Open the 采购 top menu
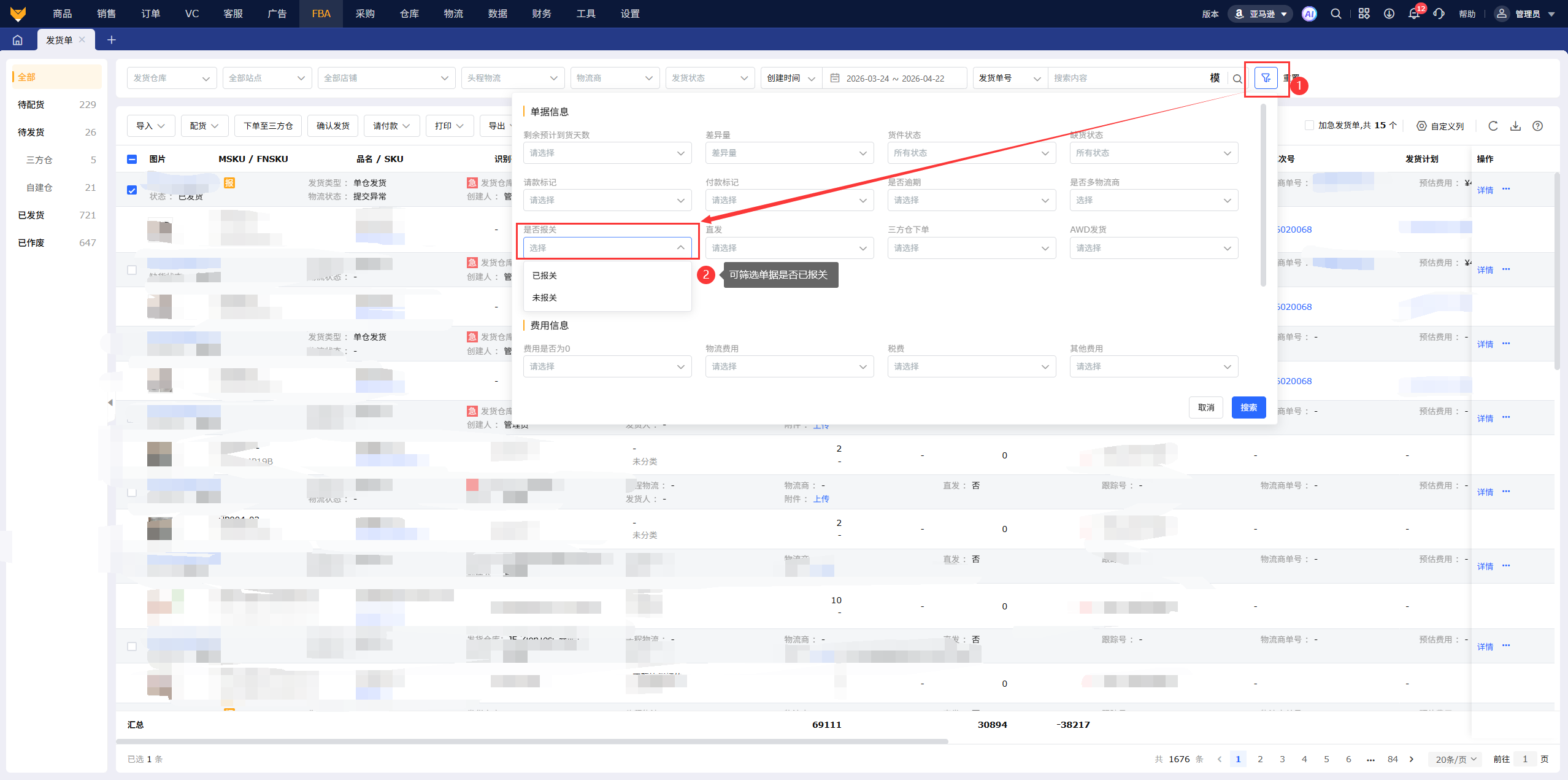The width and height of the screenshot is (1568, 780). click(x=365, y=14)
